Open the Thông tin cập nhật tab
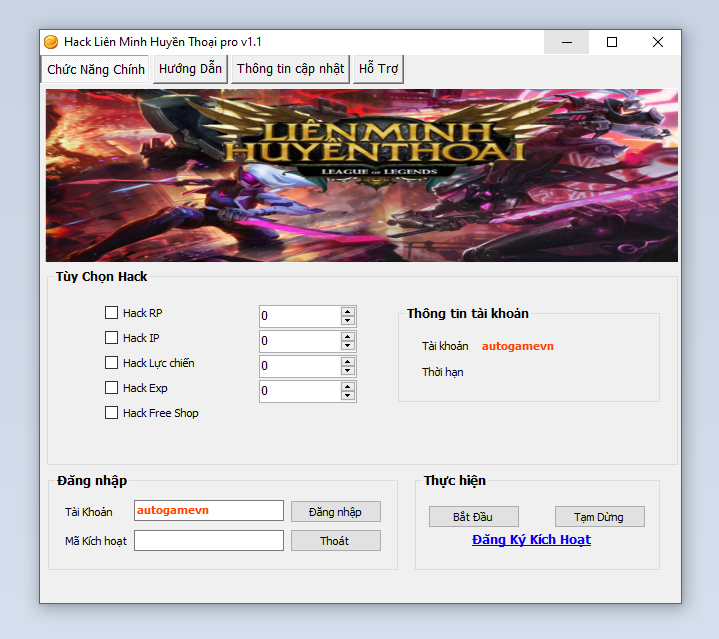This screenshot has width=719, height=639. (x=290, y=69)
